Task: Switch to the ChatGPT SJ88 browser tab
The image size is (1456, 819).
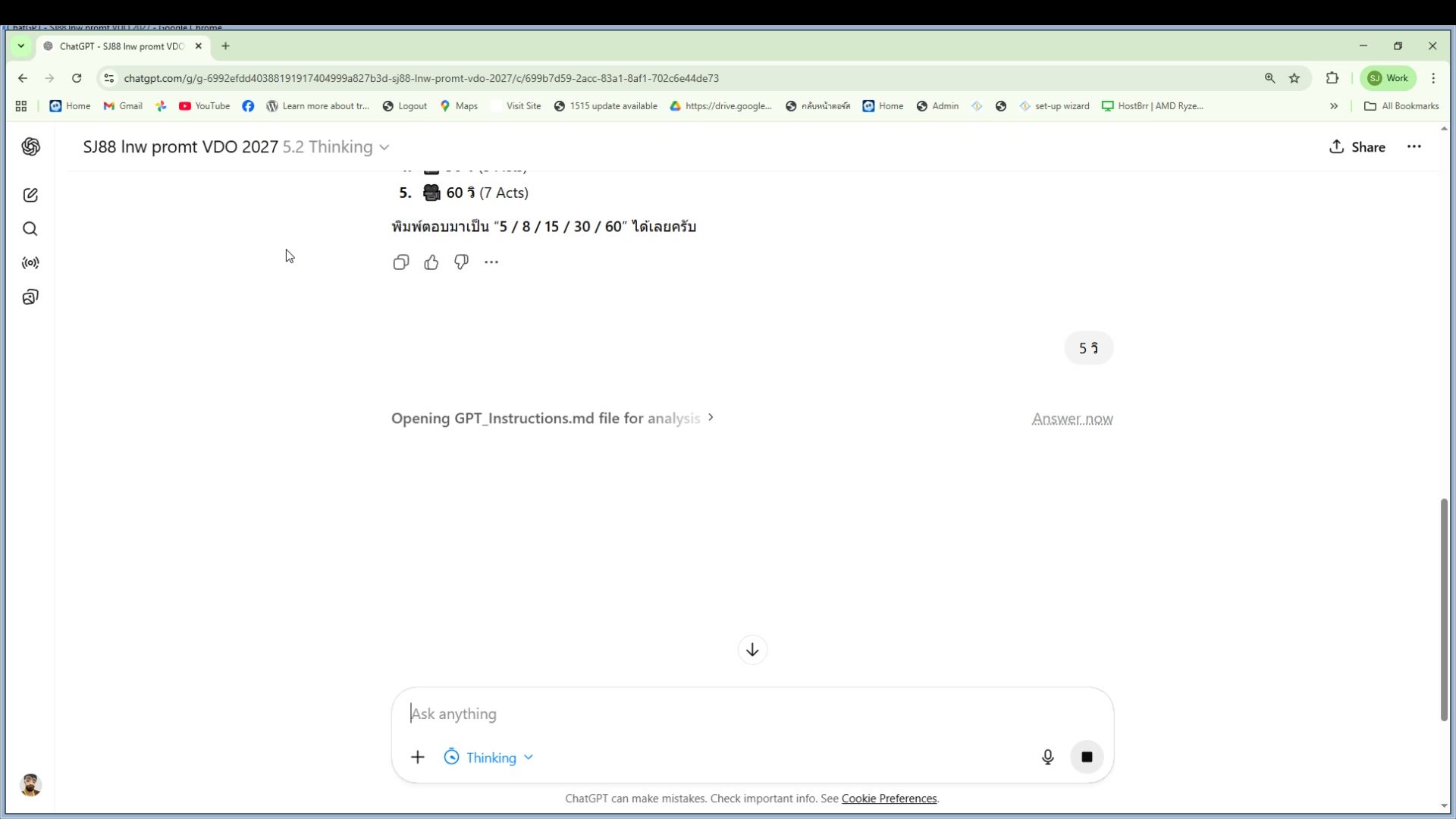Action: pyautogui.click(x=121, y=46)
